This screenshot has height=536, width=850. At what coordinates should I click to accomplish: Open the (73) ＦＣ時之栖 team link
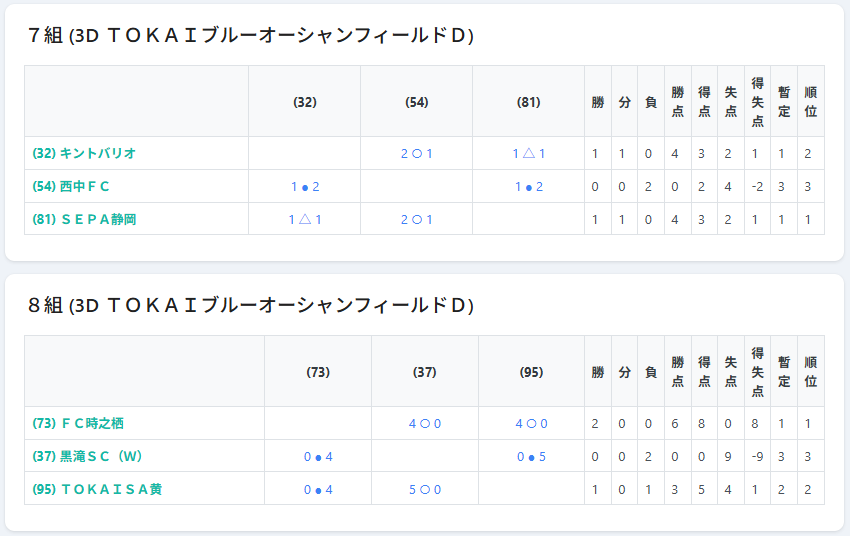78,423
